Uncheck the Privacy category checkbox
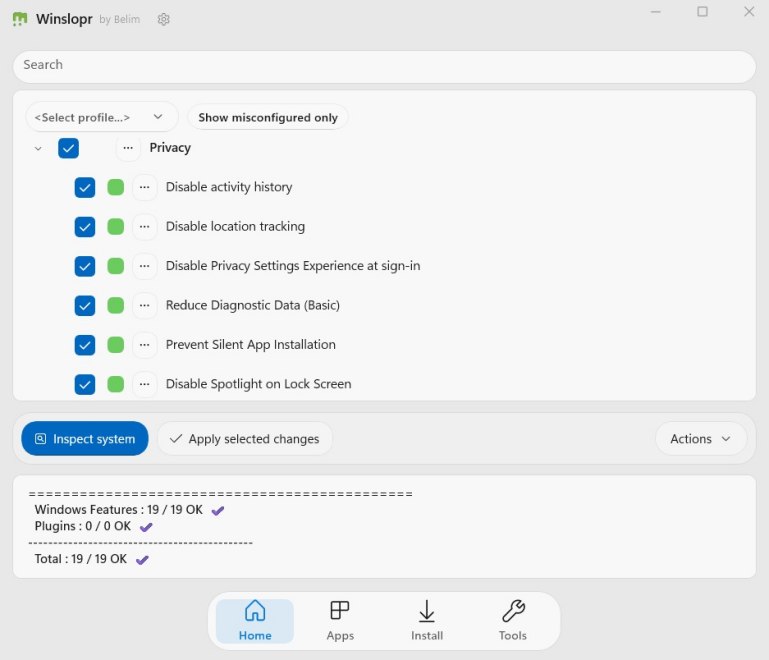Image resolution: width=769 pixels, height=660 pixels. (x=68, y=148)
